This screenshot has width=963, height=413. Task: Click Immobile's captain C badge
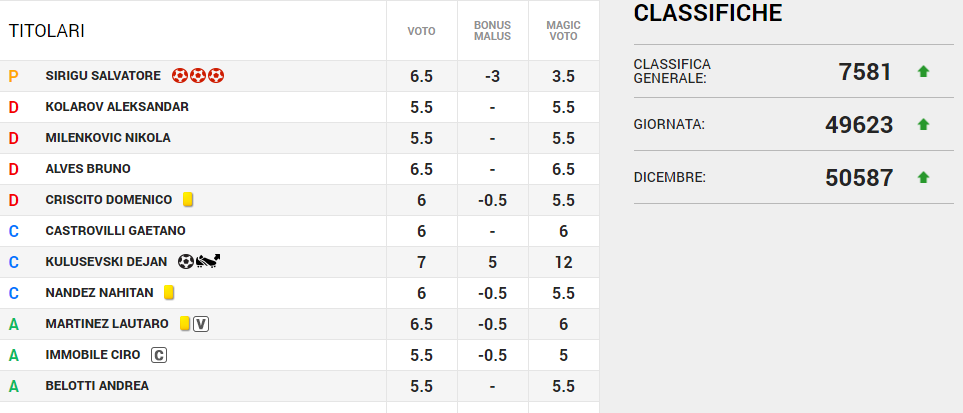158,355
